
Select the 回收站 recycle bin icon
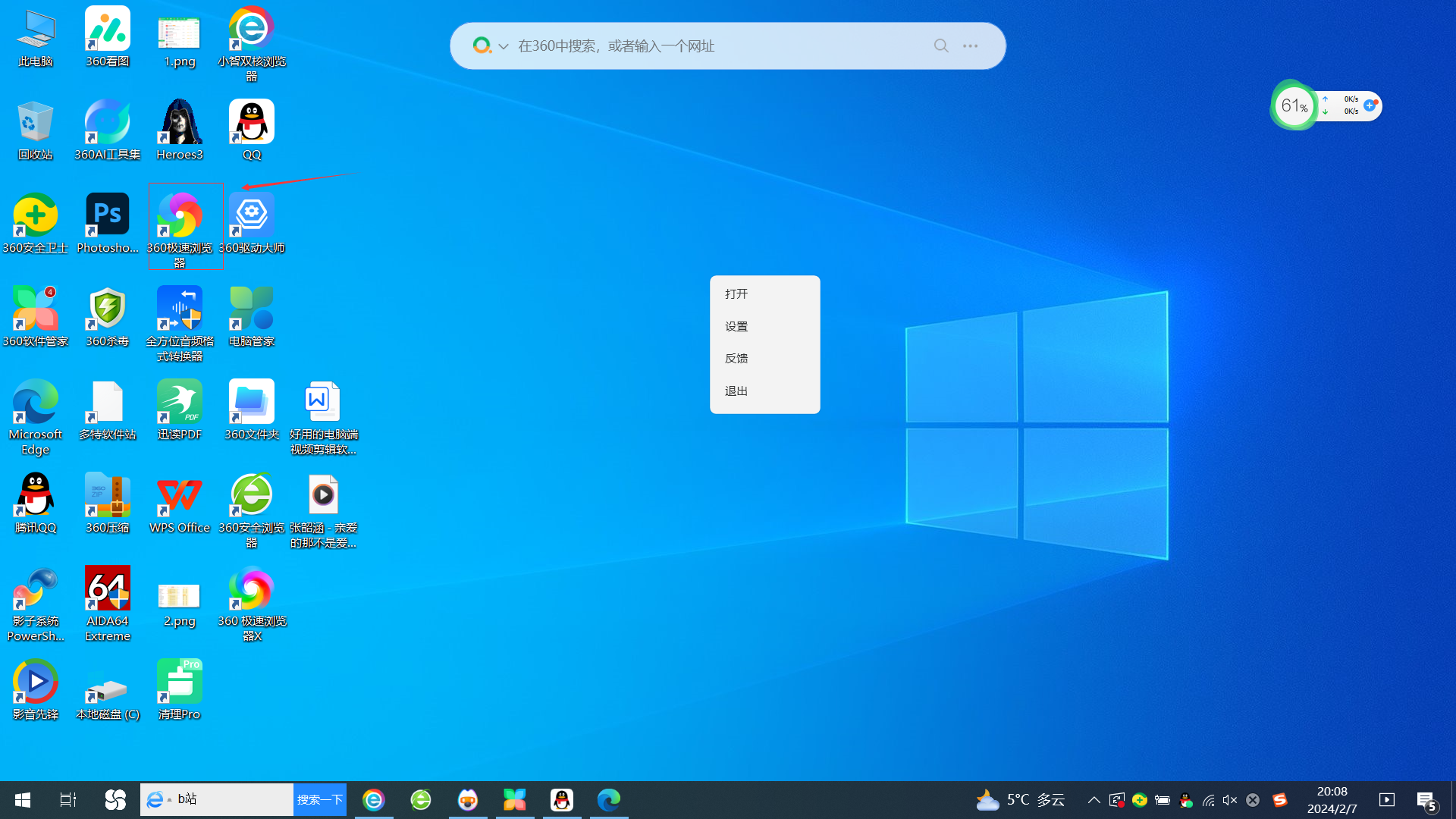point(36,130)
